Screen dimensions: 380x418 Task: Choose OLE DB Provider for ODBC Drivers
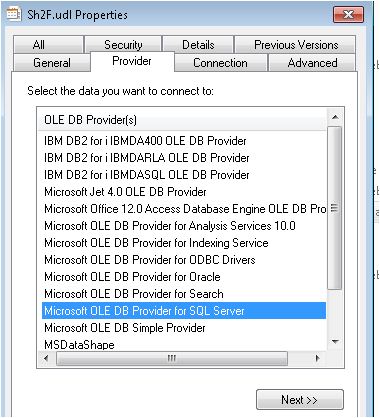pyautogui.click(x=184, y=260)
